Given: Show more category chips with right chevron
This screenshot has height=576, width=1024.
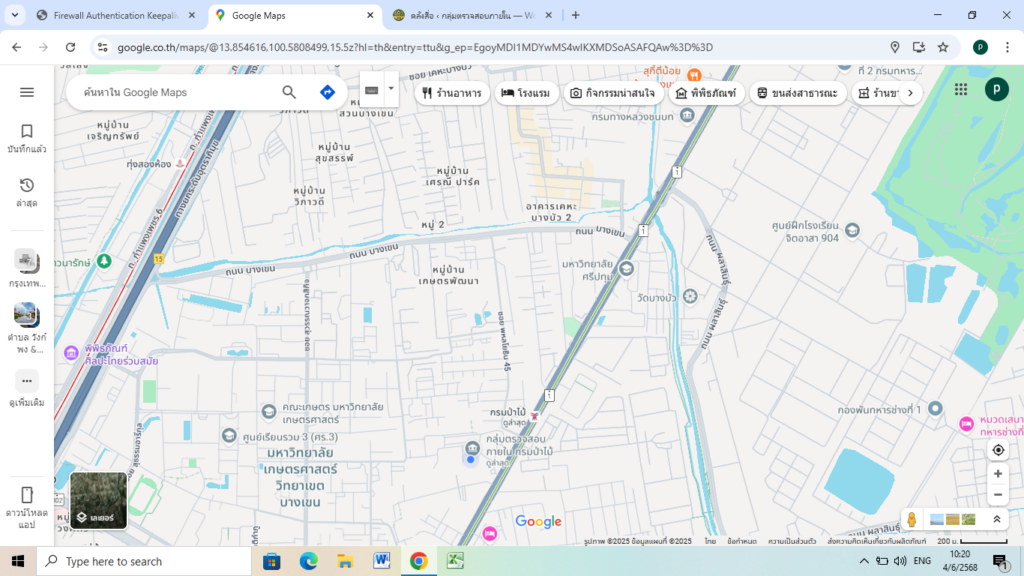Looking at the screenshot, I should click(x=910, y=93).
